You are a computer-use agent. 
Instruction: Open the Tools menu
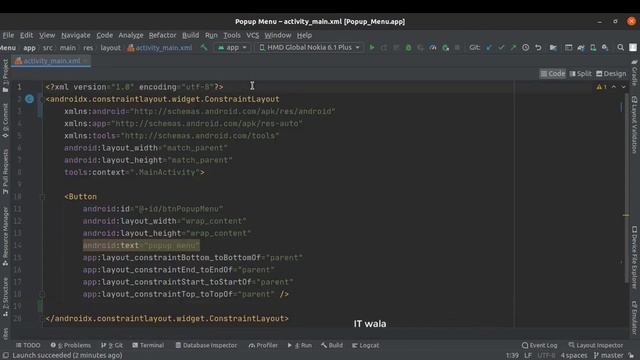[232, 35]
